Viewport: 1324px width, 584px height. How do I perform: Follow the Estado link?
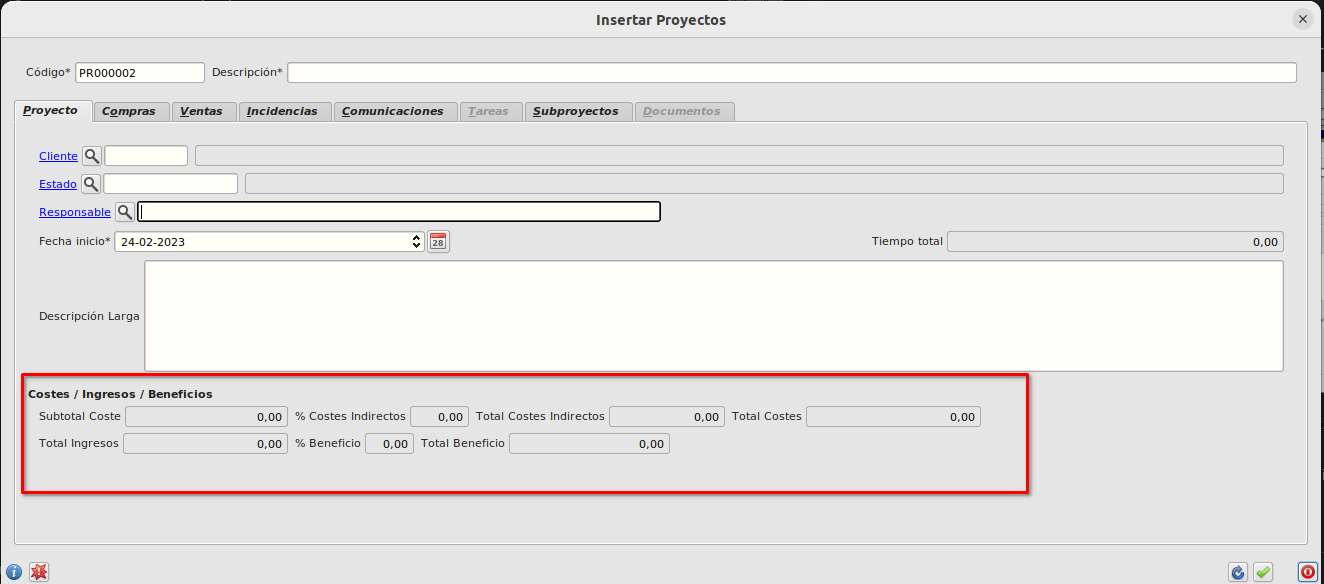(58, 184)
